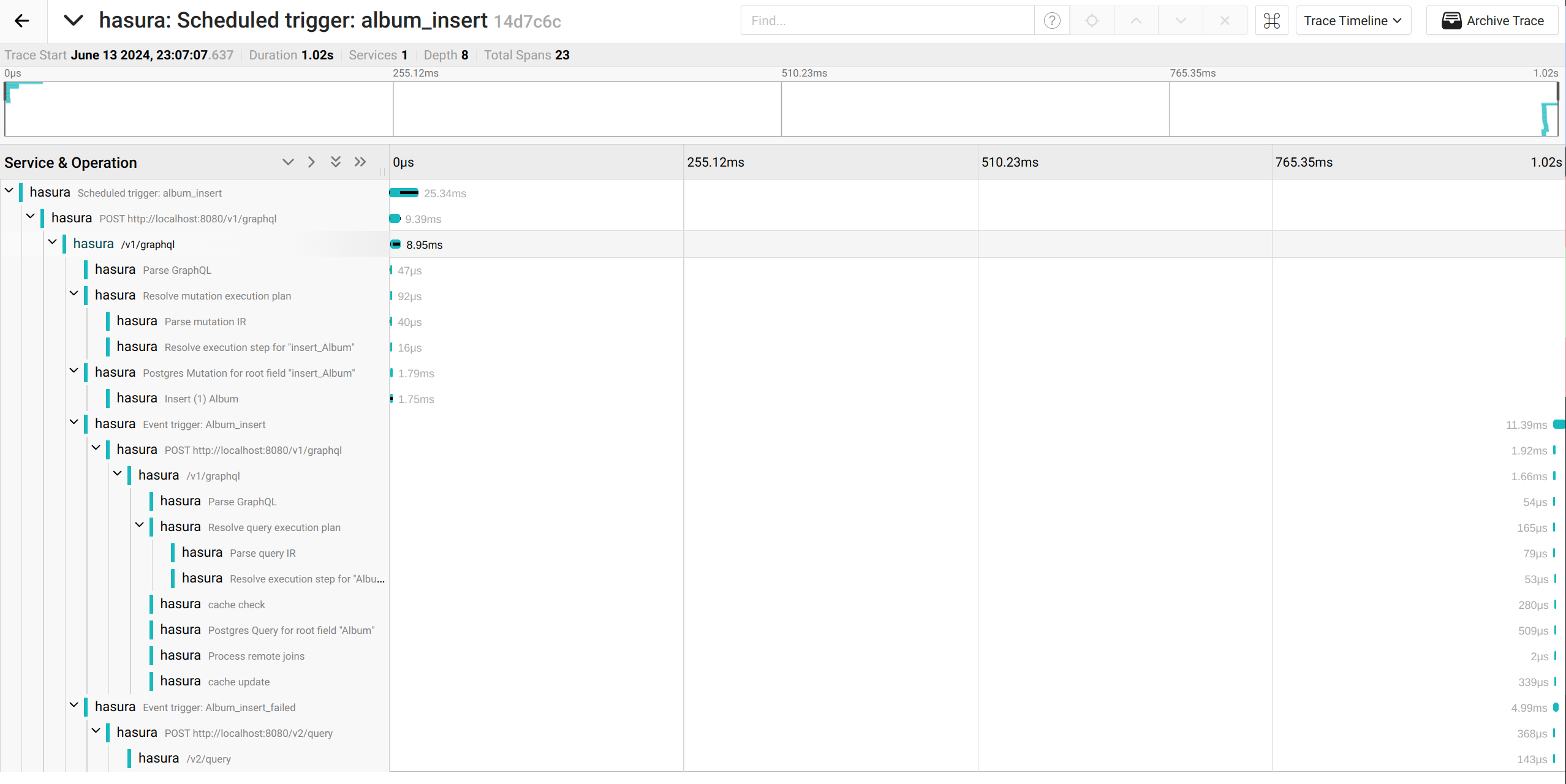Image resolution: width=1566 pixels, height=784 pixels.
Task: Expand the hasura Scheduled trigger row
Action: coord(9,193)
